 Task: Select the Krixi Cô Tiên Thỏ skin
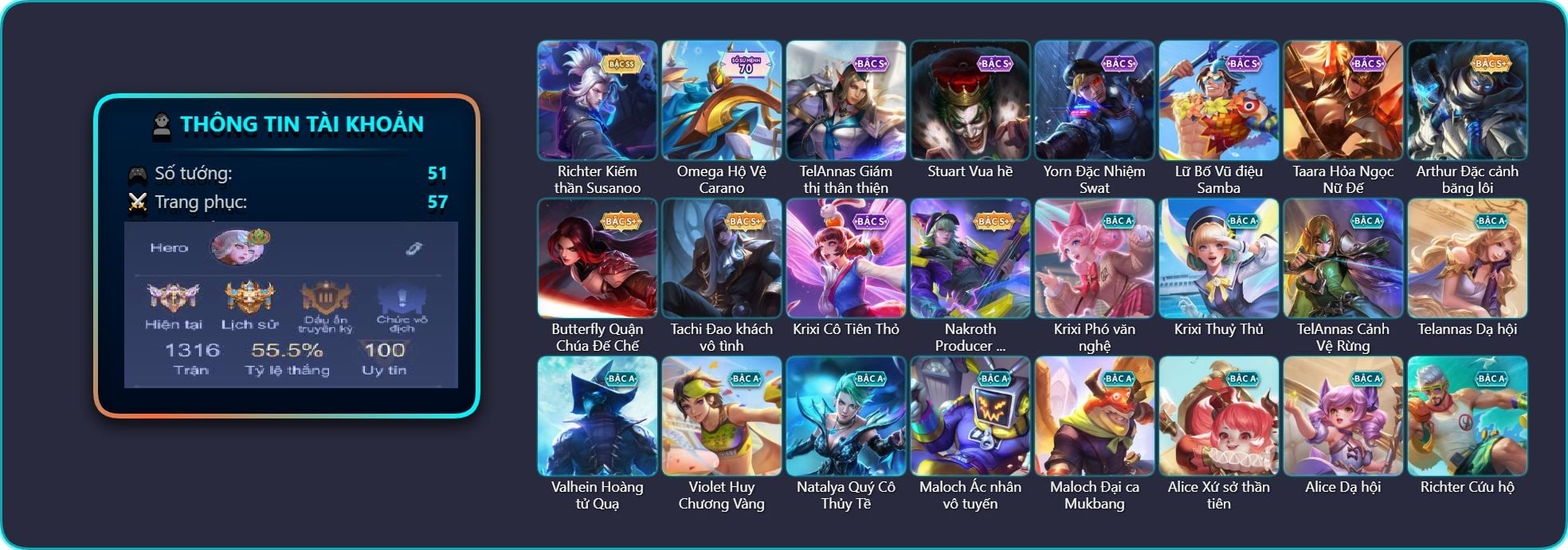coord(846,258)
